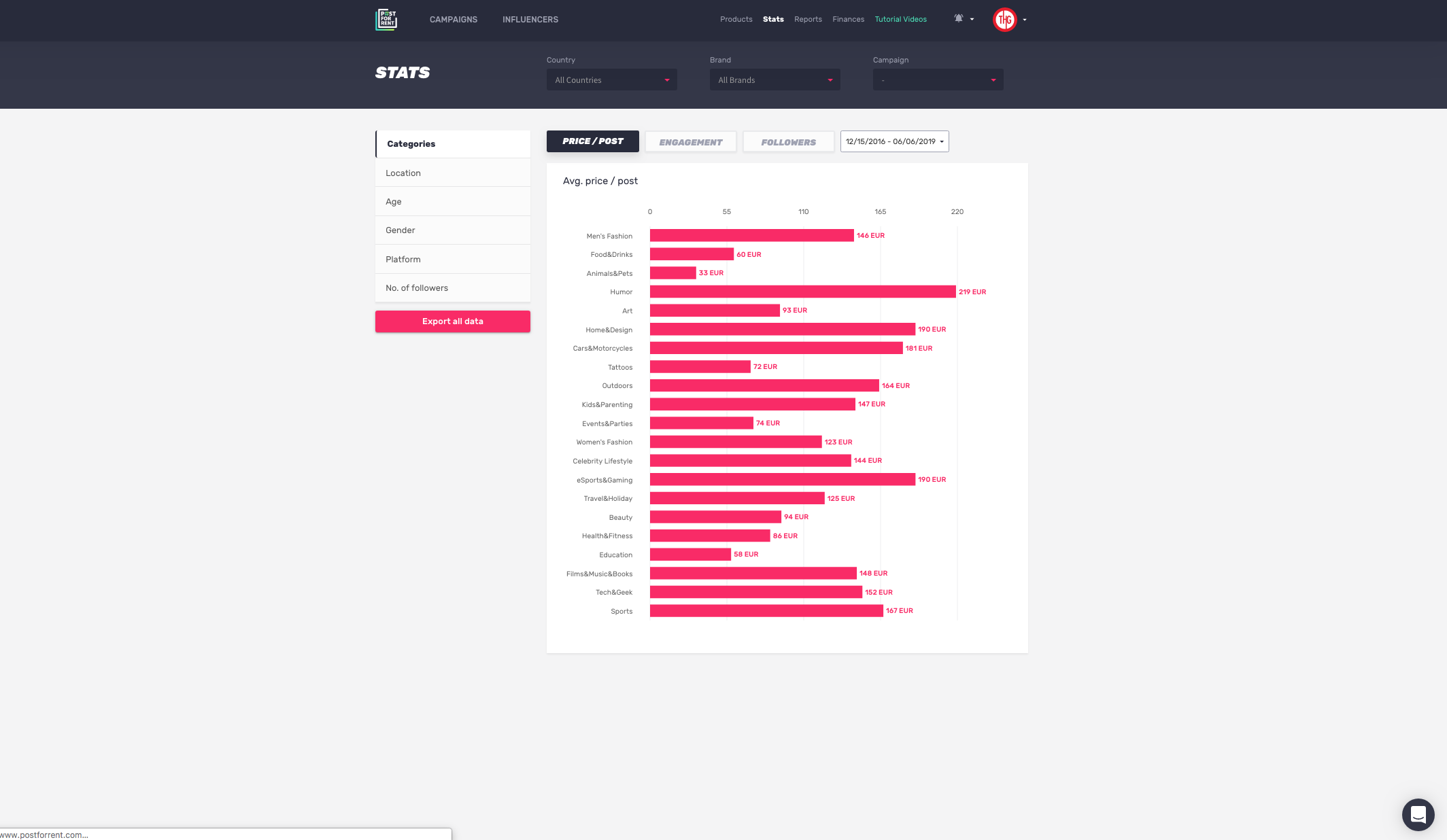The width and height of the screenshot is (1447, 840).
Task: Click the '152 EUR' value label
Action: click(879, 593)
